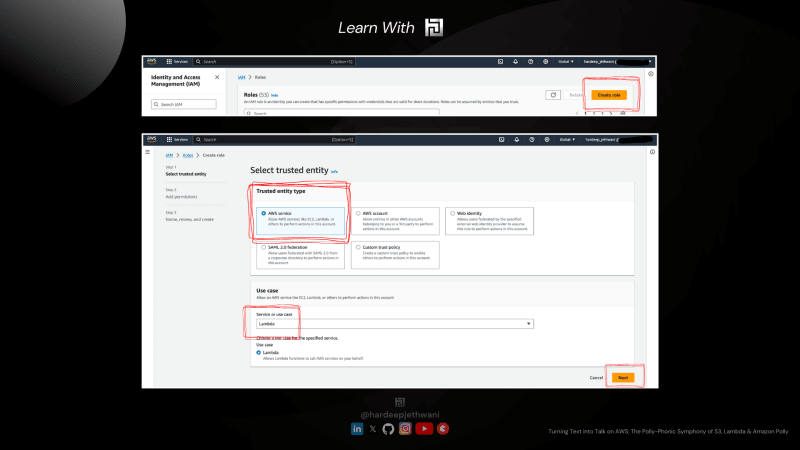This screenshot has width=800, height=450.
Task: Open the YouTube icon in slide footer
Action: point(424,429)
